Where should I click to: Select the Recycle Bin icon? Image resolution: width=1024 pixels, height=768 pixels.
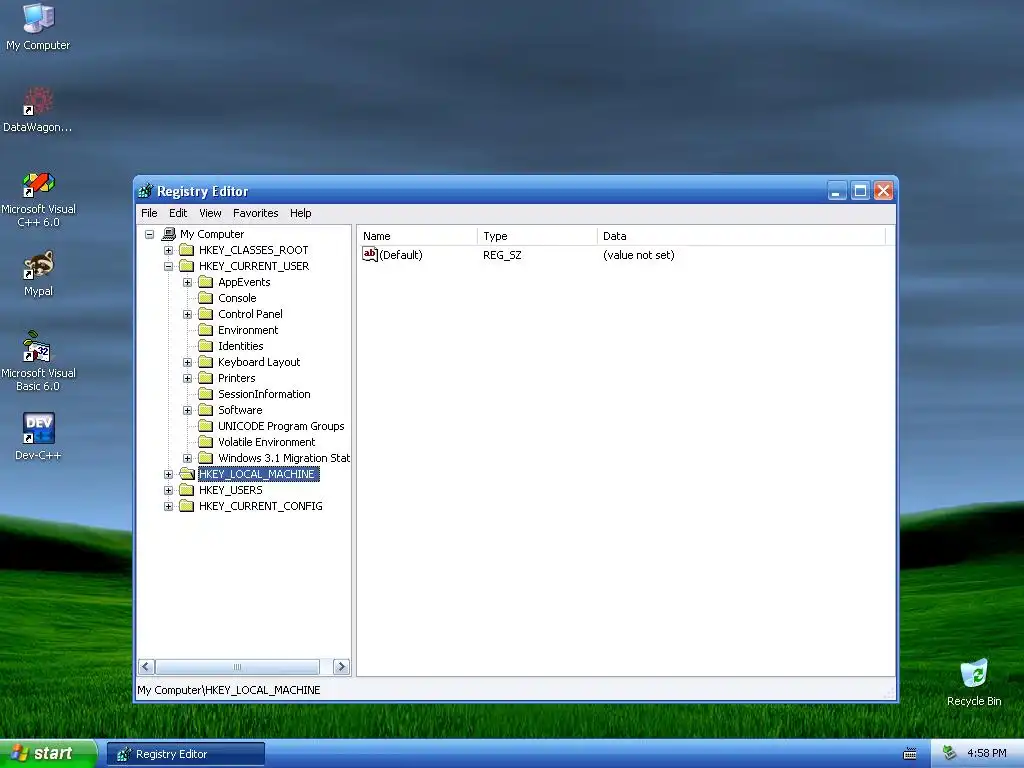point(974,682)
